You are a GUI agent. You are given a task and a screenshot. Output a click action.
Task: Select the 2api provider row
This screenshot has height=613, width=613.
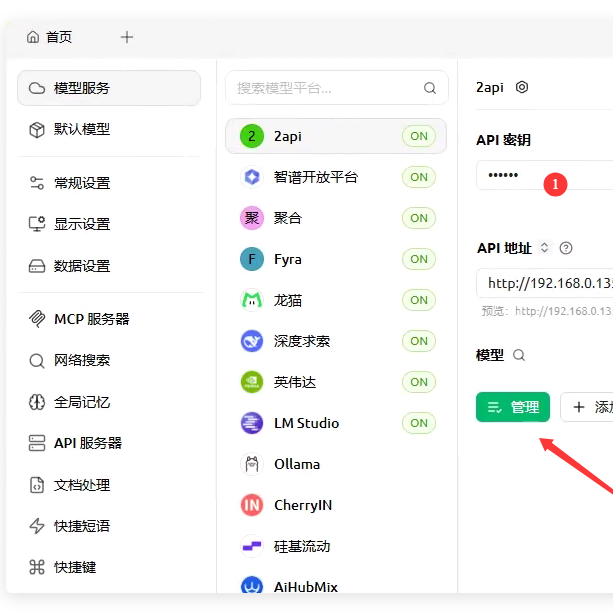(x=336, y=136)
